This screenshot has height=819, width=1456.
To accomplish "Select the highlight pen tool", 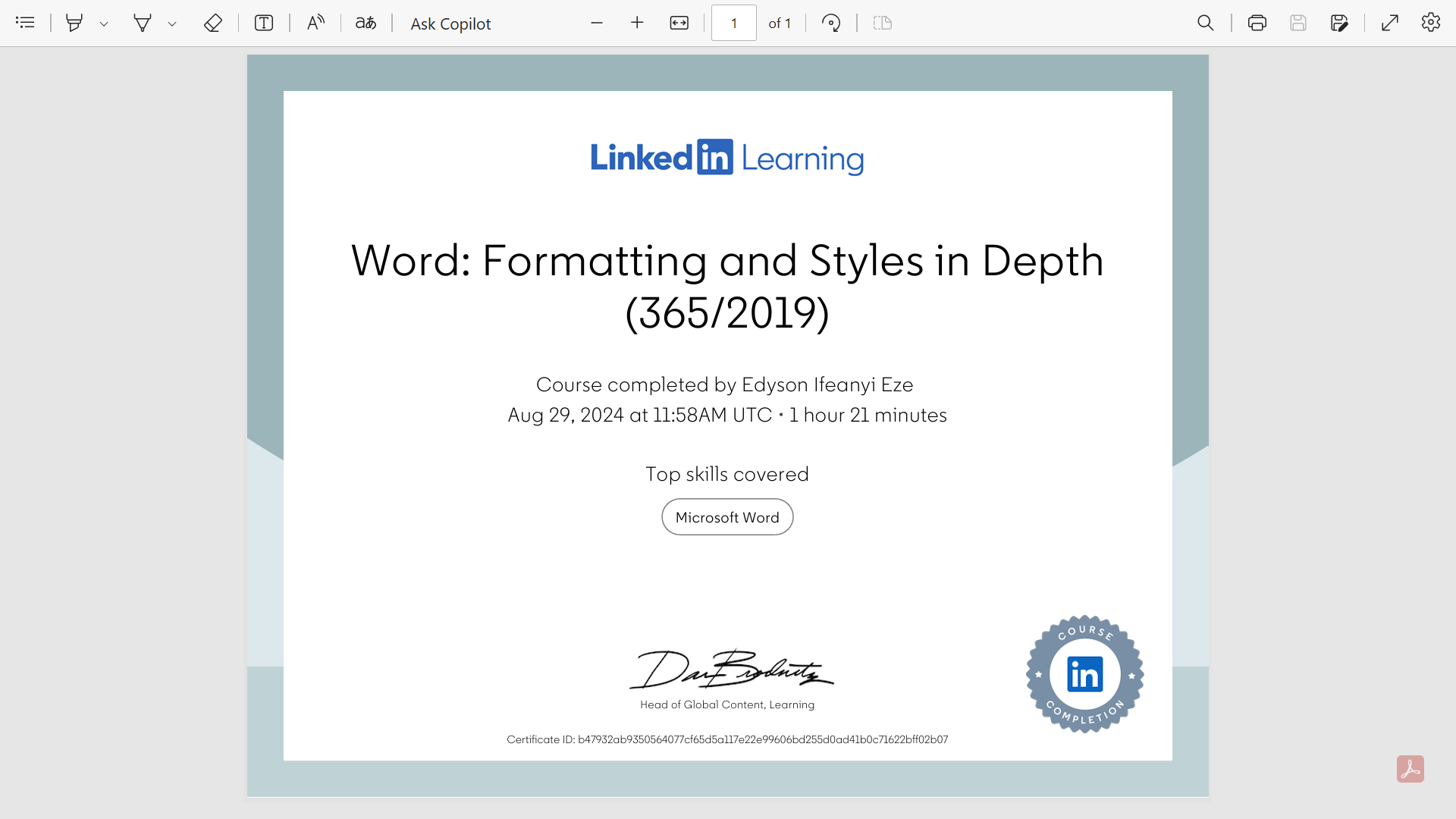I will pos(74,23).
